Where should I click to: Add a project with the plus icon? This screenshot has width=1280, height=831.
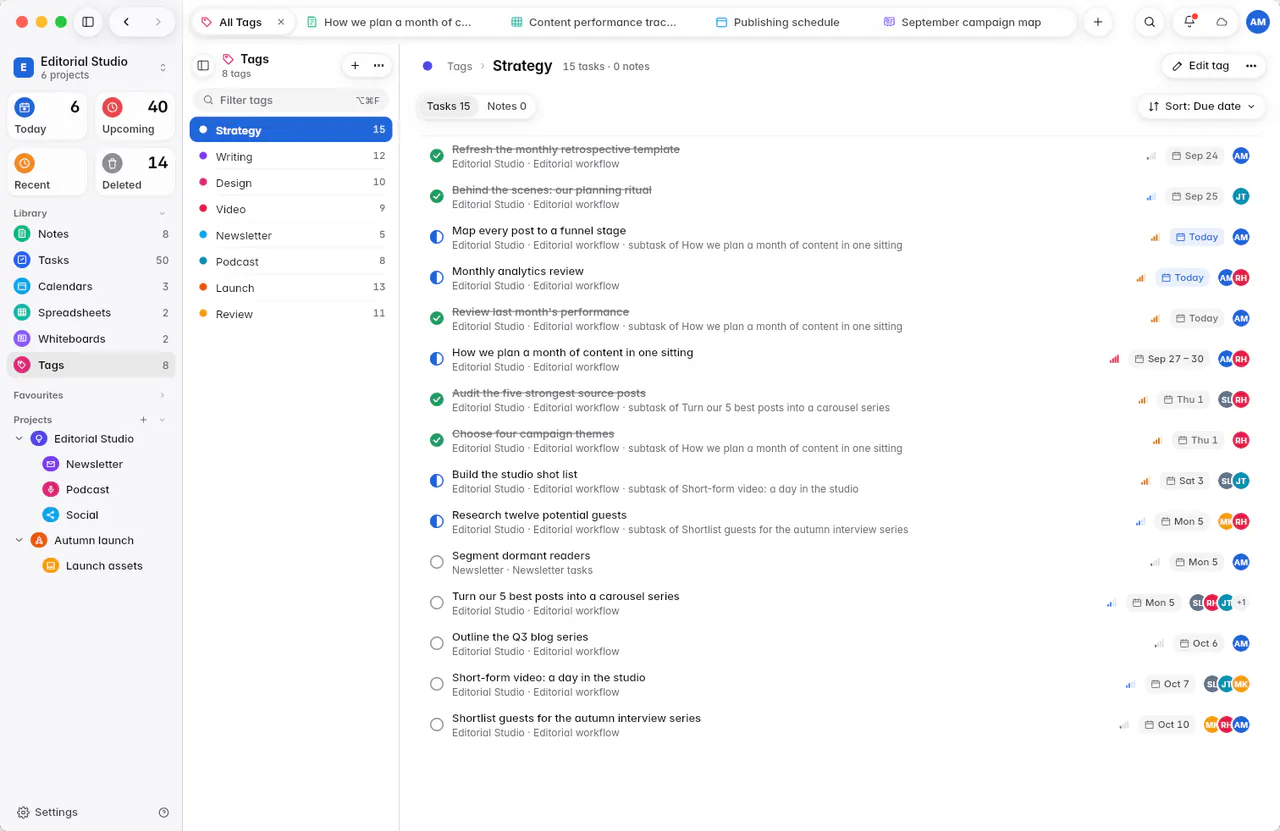click(x=144, y=420)
